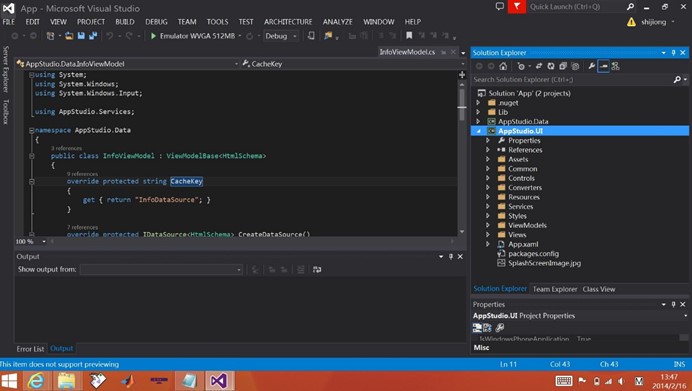Viewport: 692px width, 391px height.
Task: Click the Undo arrow in the toolbar
Action: click(x=109, y=36)
